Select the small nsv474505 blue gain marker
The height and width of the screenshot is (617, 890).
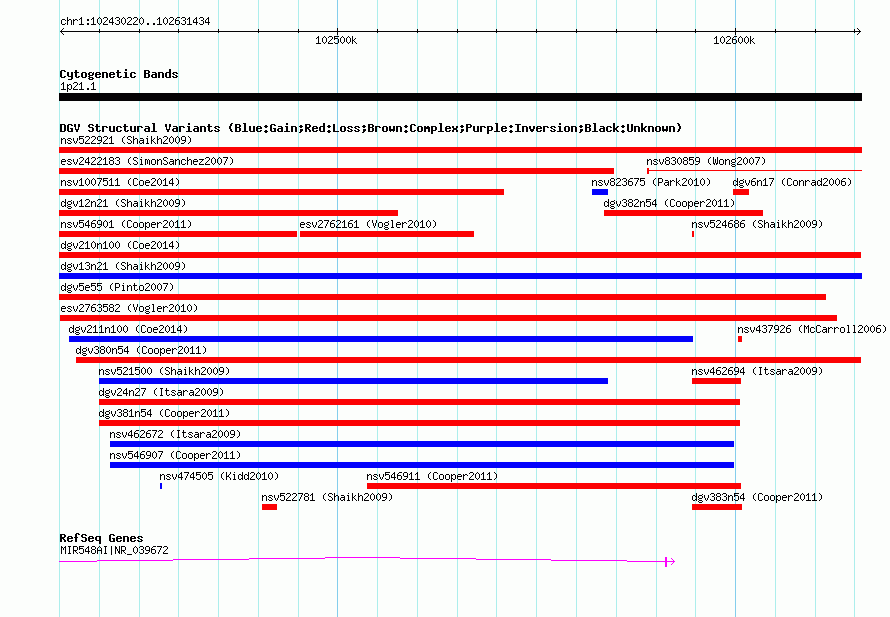[161, 486]
